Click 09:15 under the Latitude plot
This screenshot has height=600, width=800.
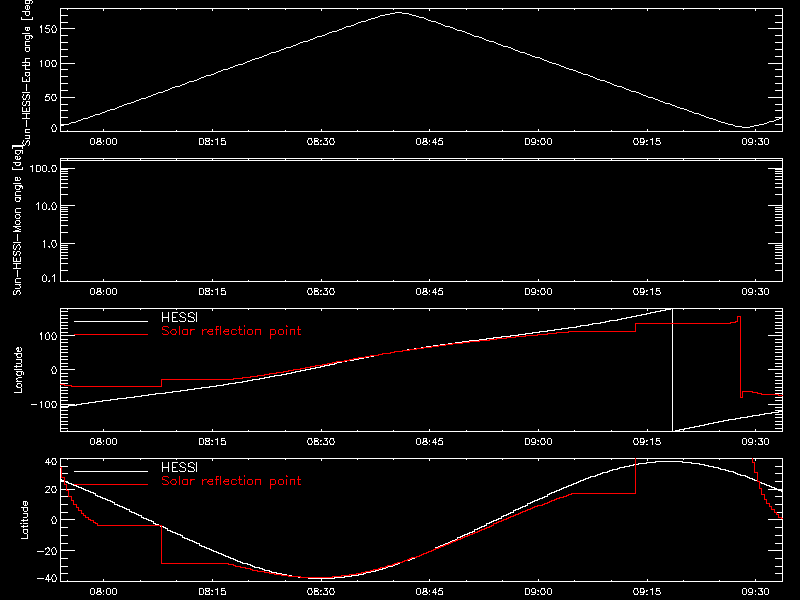(647, 592)
